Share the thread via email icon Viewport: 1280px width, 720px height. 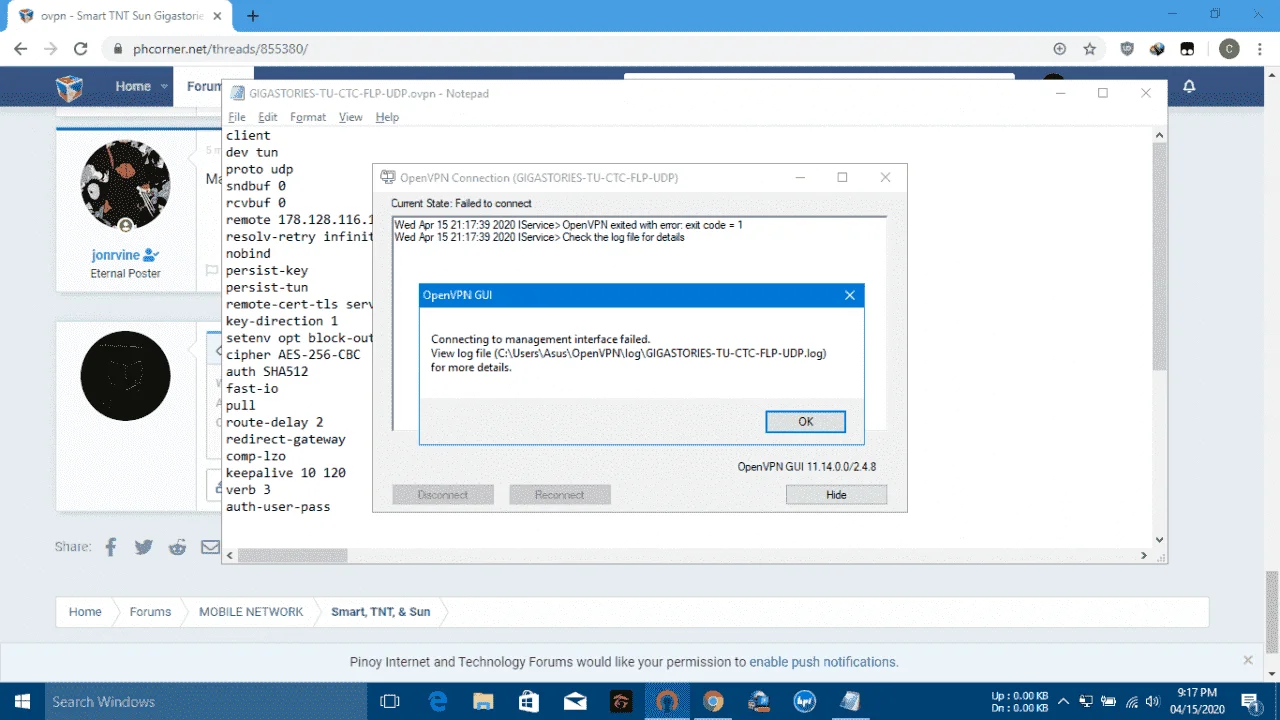210,547
